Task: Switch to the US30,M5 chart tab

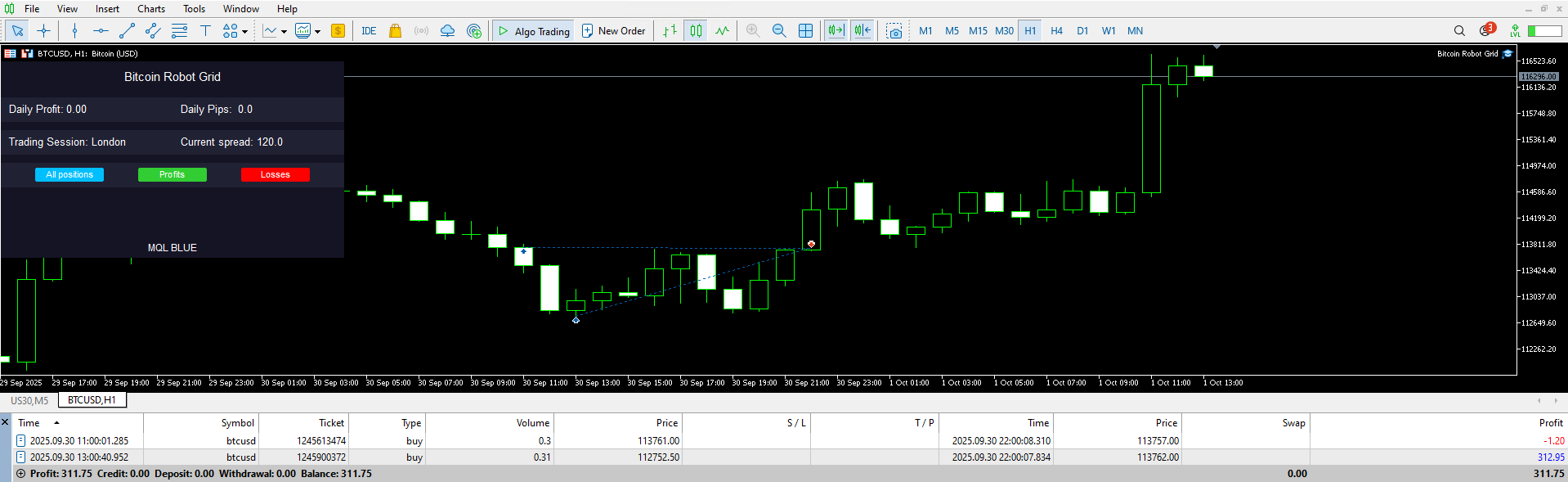Action: pos(29,400)
